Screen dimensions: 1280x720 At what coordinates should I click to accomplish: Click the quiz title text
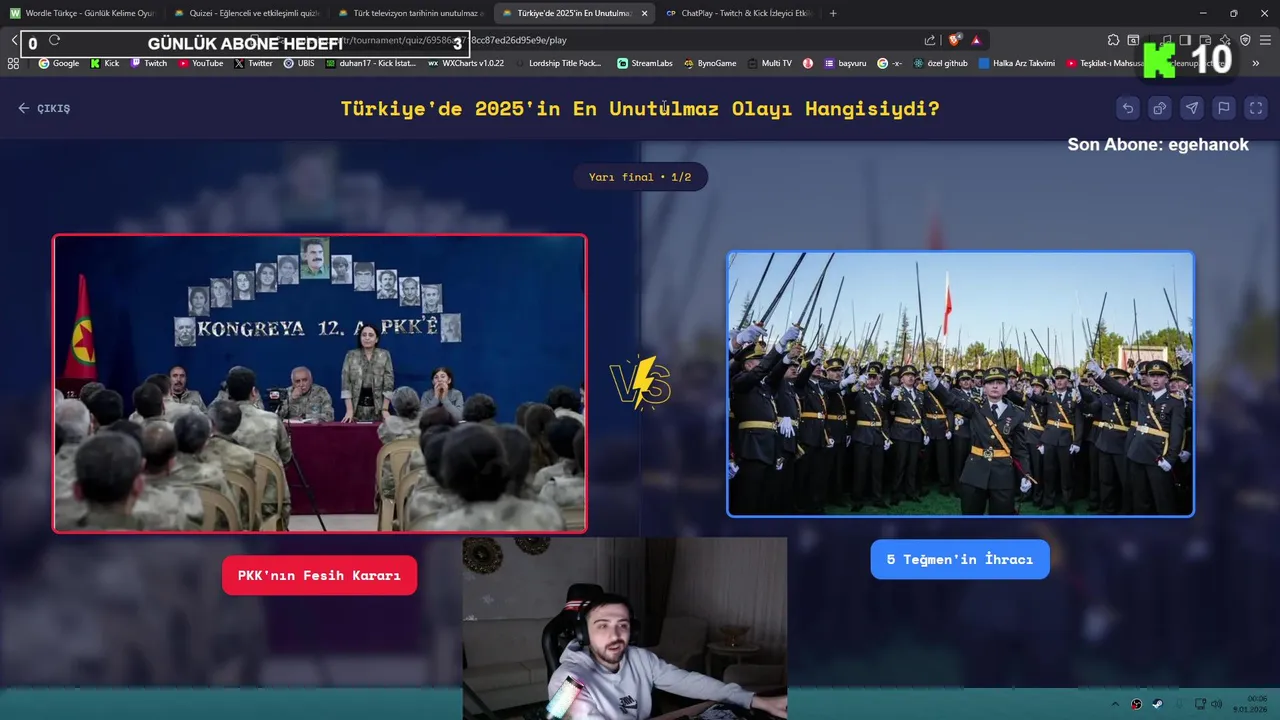640,108
